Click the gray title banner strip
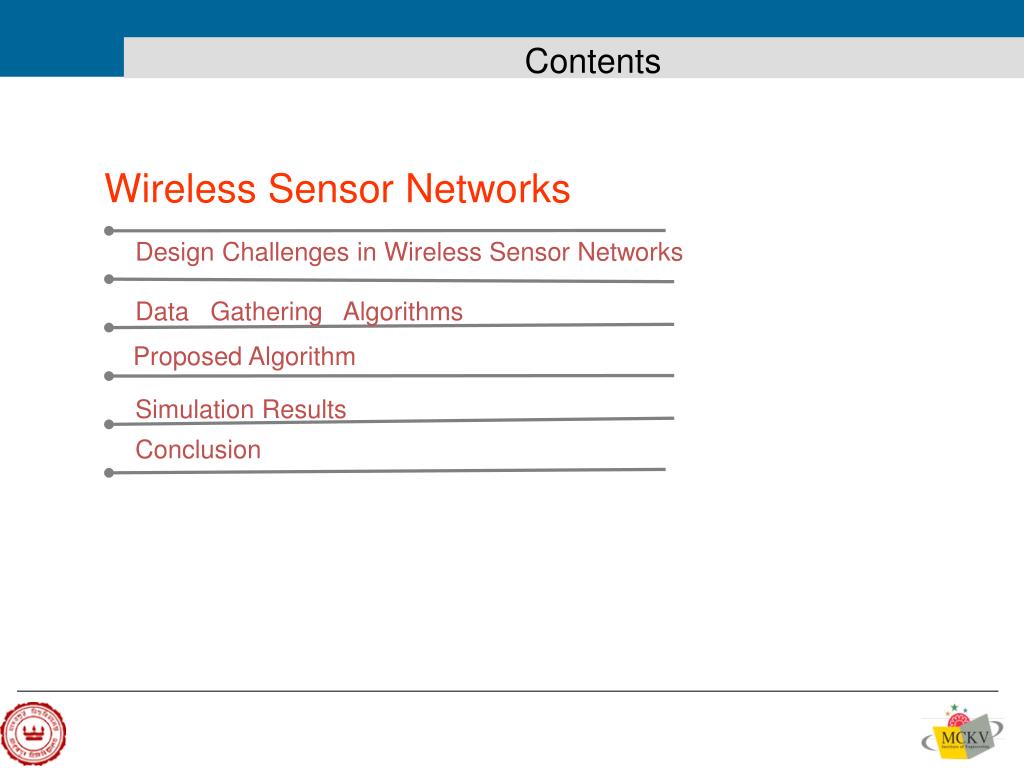Viewport: 1024px width, 768px height. pyautogui.click(x=574, y=57)
